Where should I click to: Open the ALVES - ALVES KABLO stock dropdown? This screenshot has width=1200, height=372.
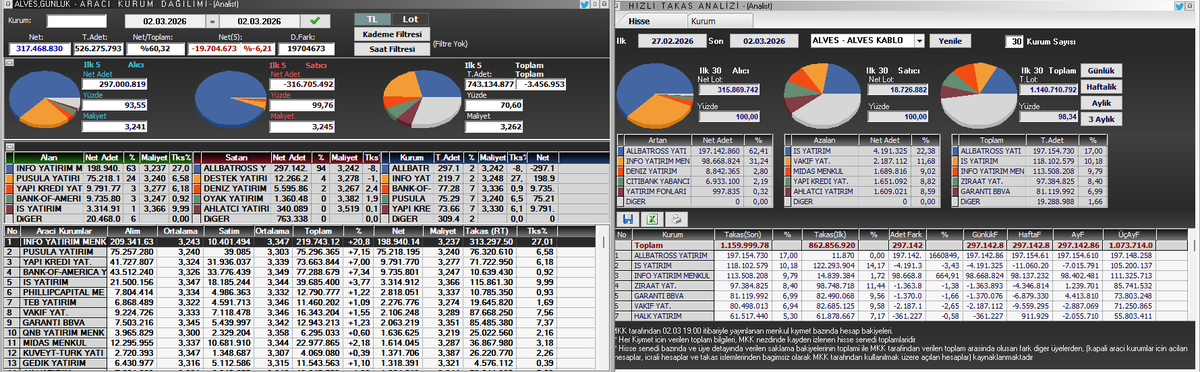[x=919, y=41]
